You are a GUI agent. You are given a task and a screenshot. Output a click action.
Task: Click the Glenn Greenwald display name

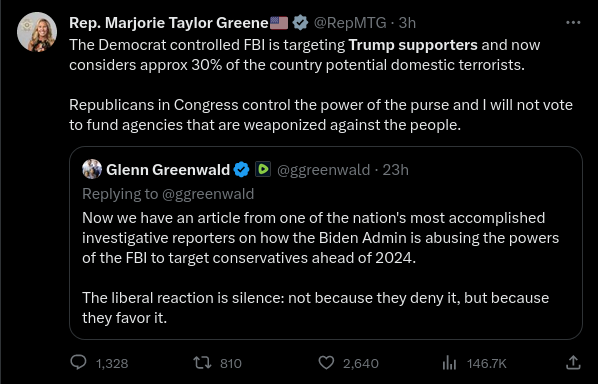[x=168, y=170]
